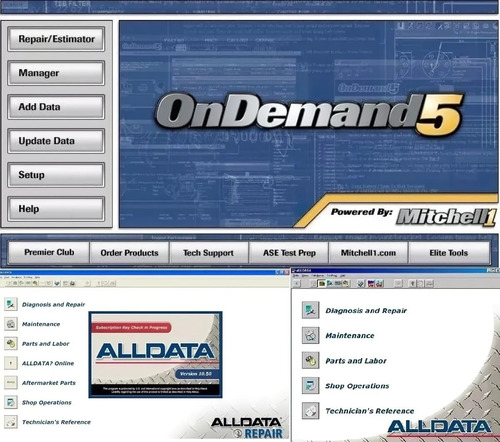Click the Manager button
Viewport: 500px width, 442px height.
pyautogui.click(x=56, y=73)
